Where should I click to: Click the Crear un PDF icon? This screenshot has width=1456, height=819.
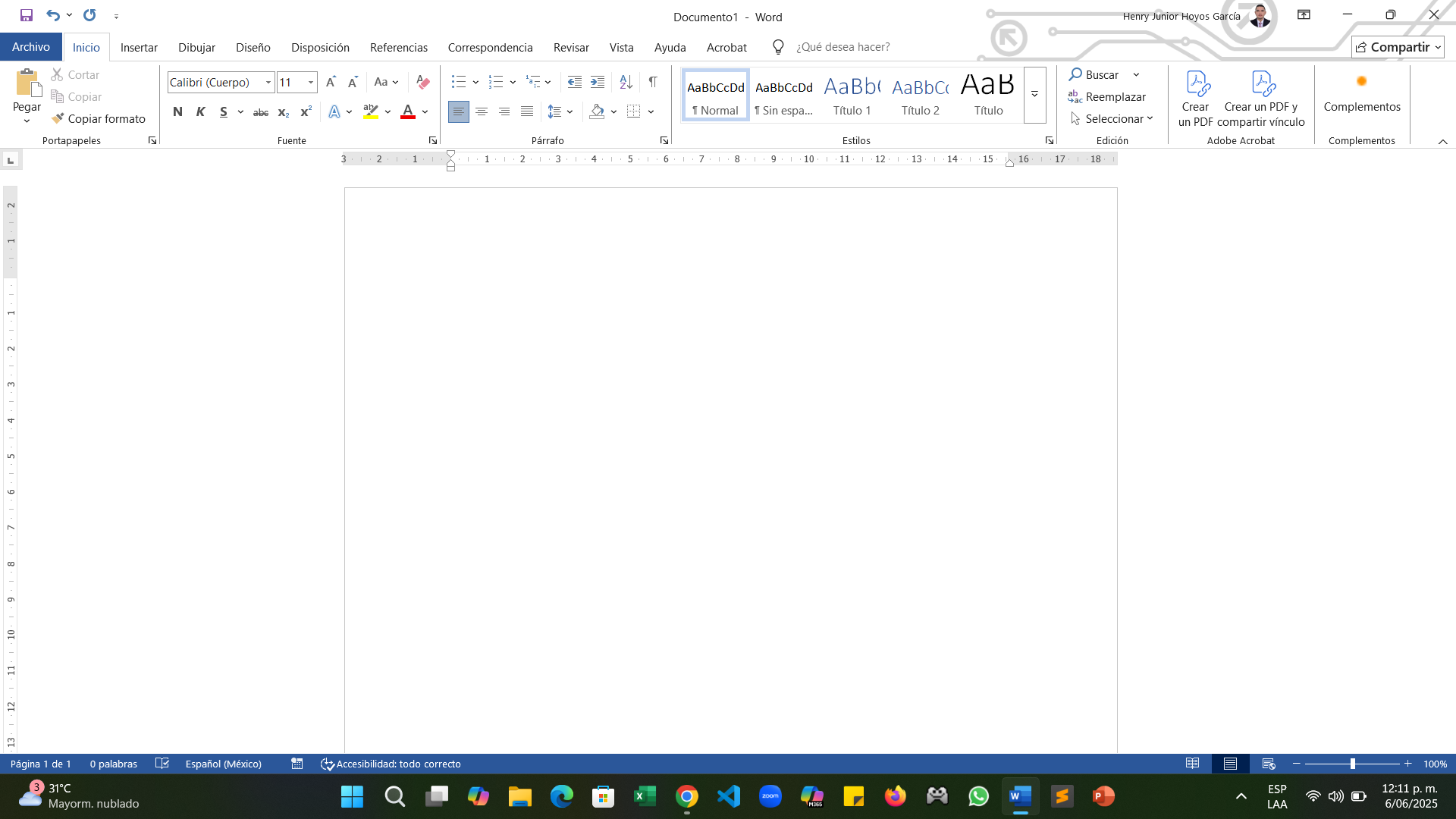1195,98
